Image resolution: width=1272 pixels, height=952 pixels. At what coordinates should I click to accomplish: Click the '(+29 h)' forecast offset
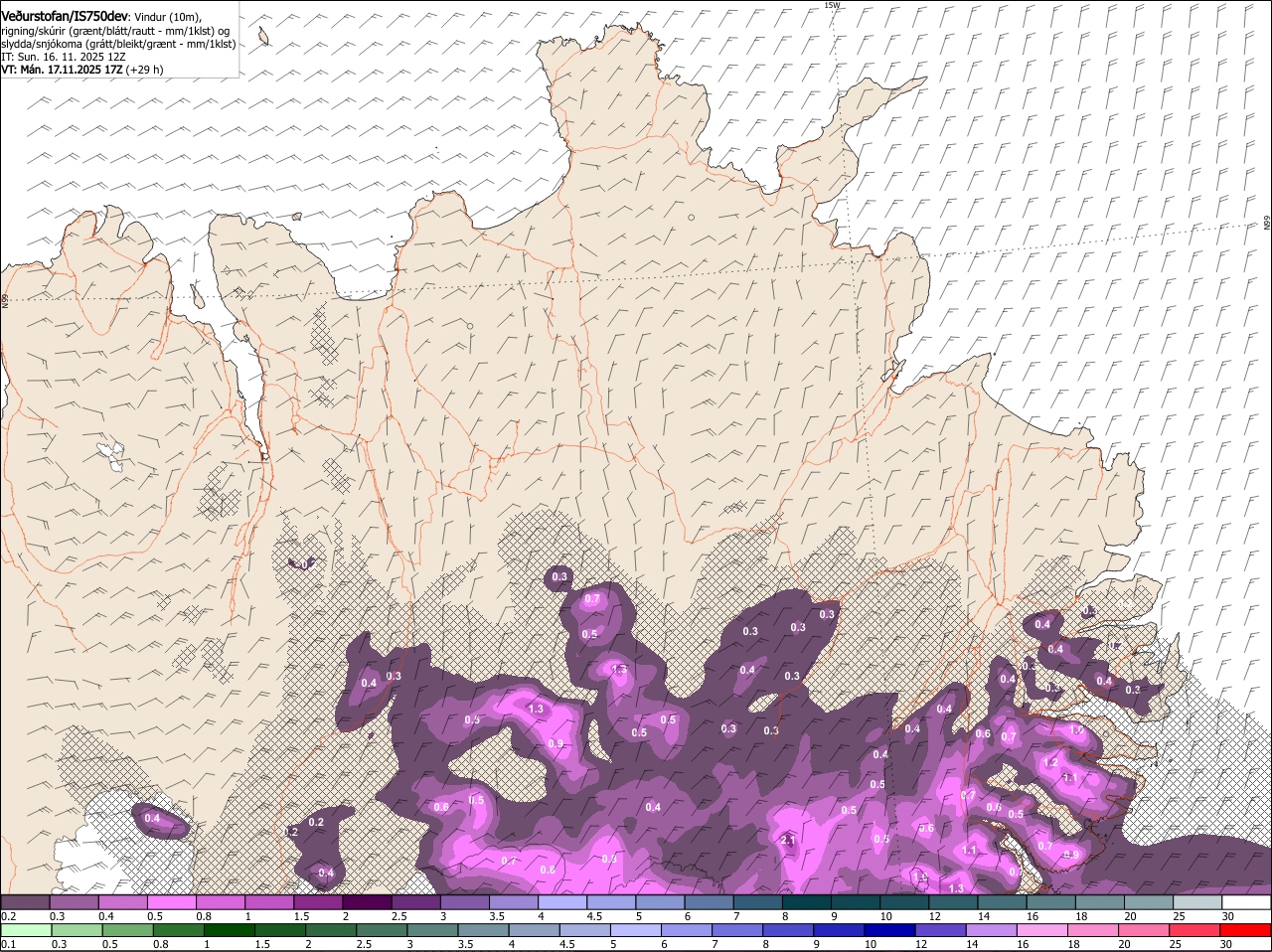(145, 70)
